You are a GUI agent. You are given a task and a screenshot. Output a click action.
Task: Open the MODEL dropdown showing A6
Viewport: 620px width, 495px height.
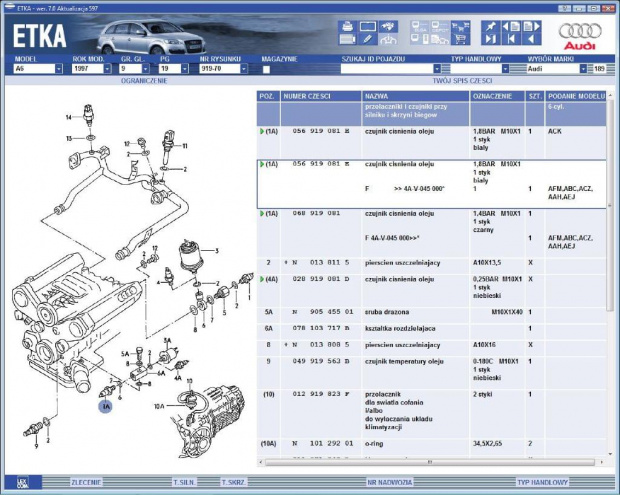click(59, 69)
